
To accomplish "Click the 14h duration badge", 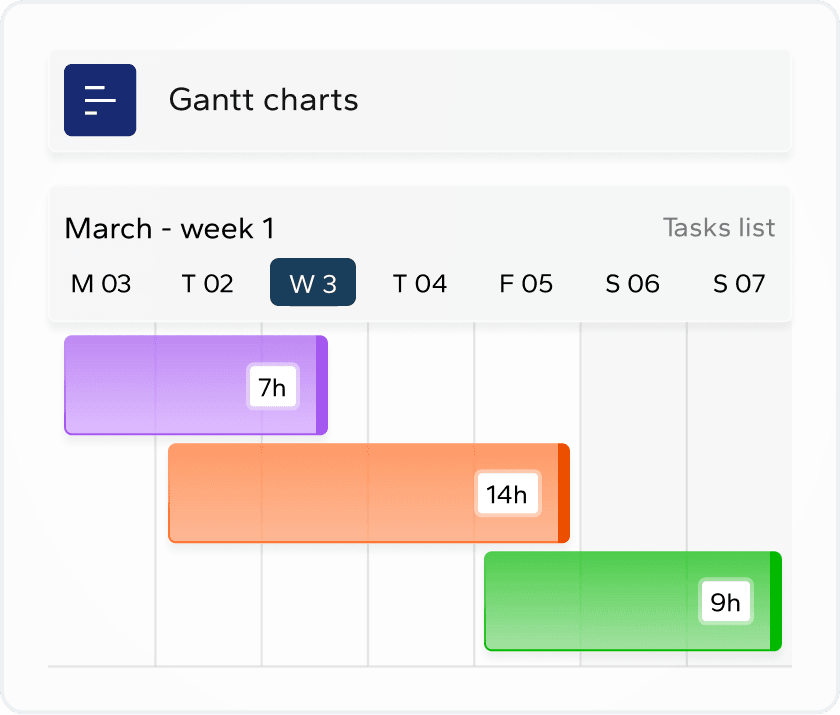I will tap(507, 494).
